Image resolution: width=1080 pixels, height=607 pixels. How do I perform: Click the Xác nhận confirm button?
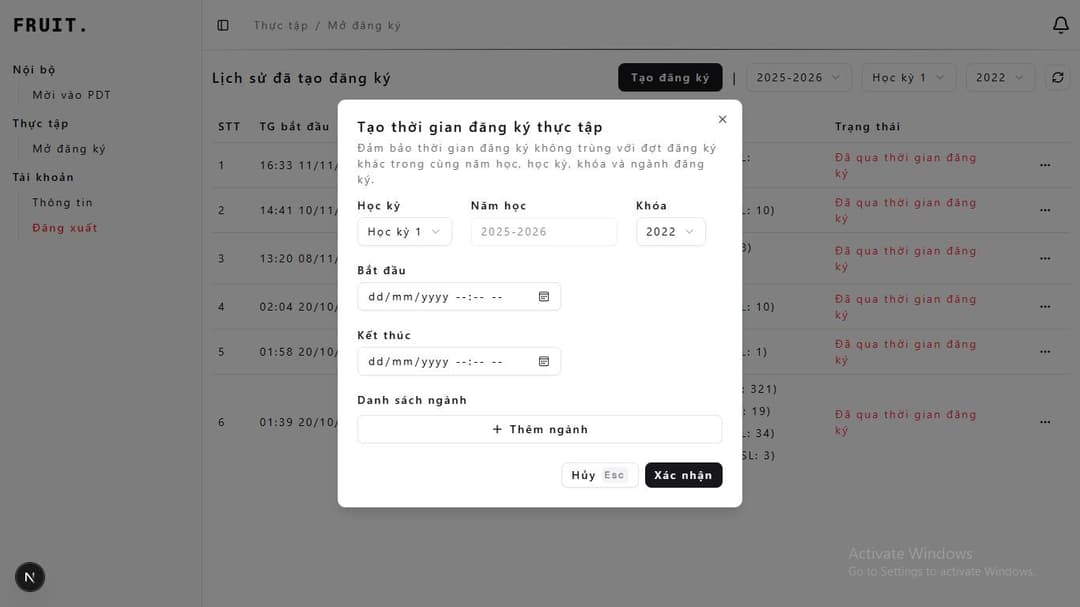(683, 475)
